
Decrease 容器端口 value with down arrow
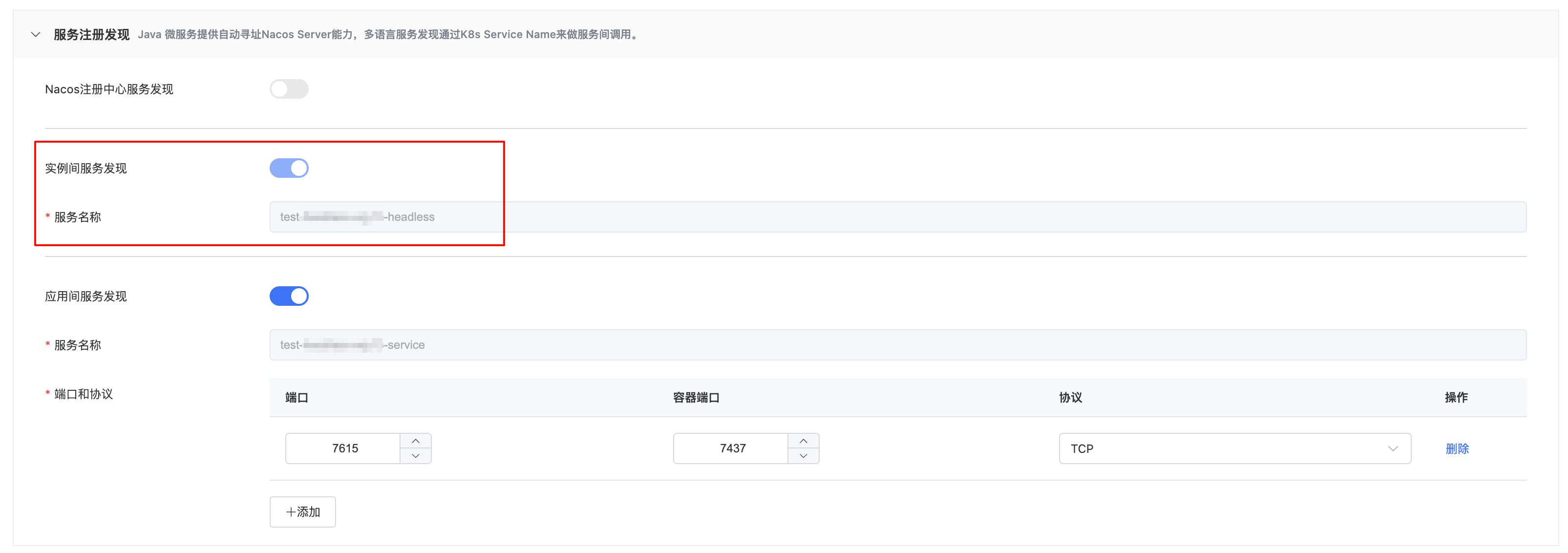click(804, 456)
